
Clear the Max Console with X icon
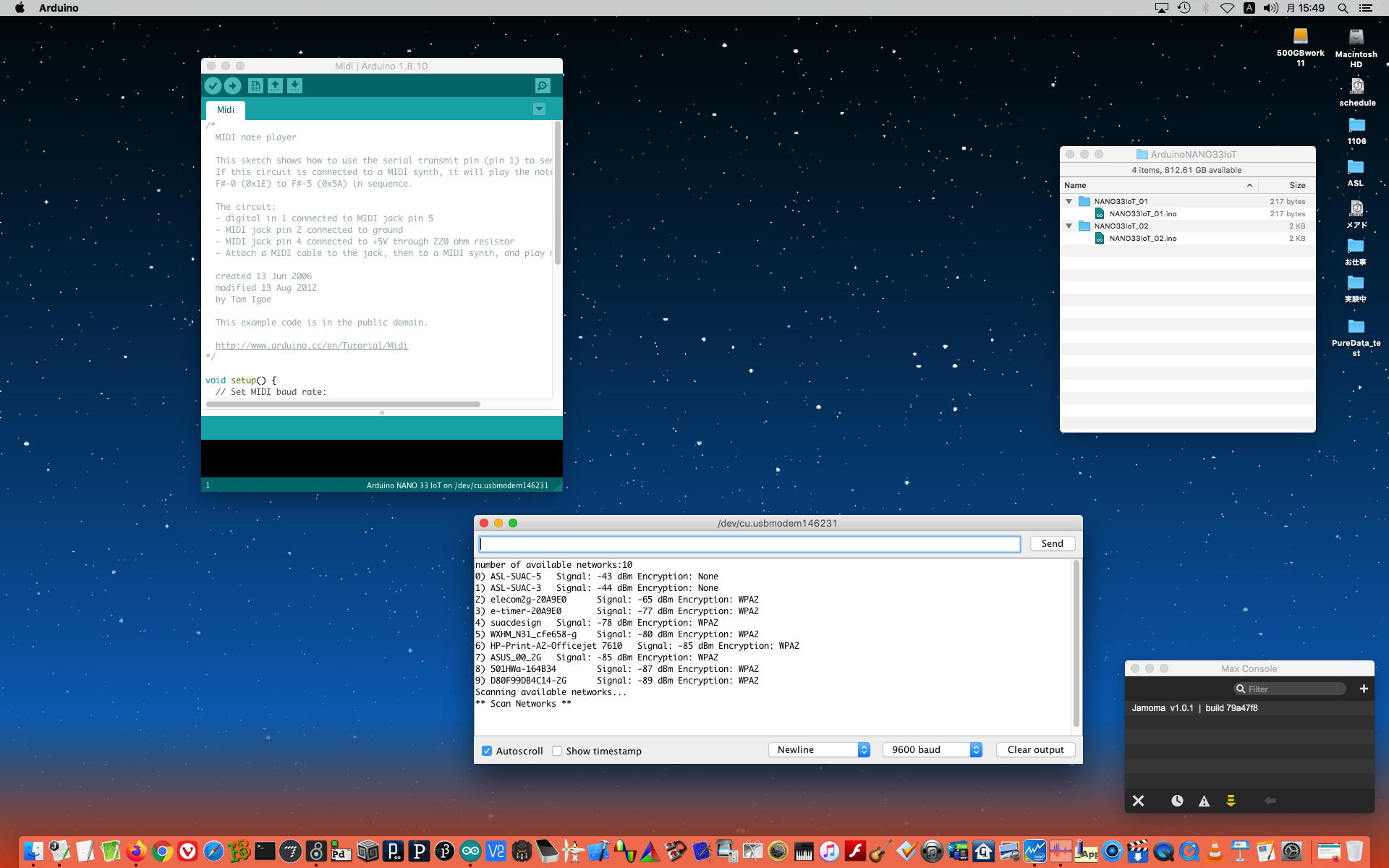tap(1138, 801)
